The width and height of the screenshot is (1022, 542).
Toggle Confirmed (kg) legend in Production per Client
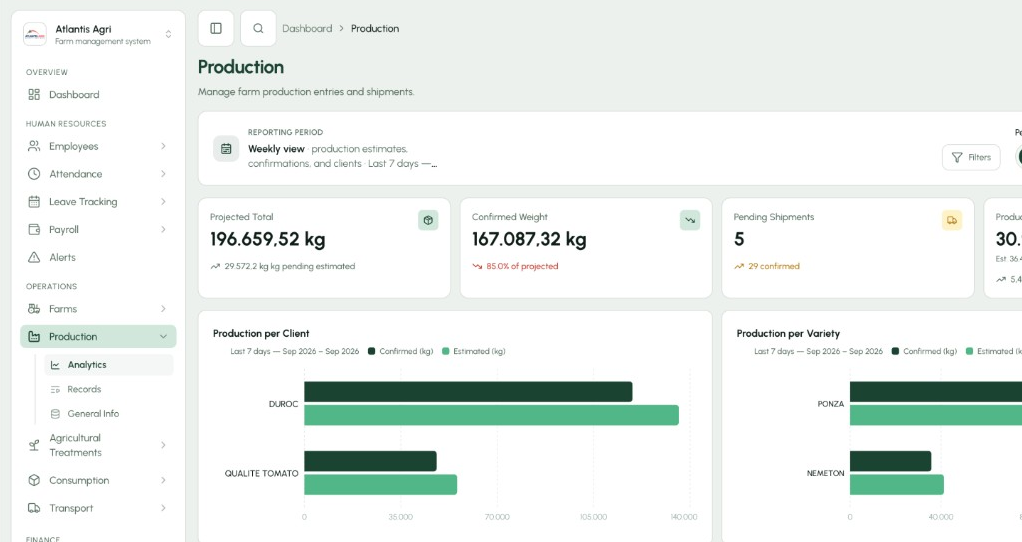click(400, 351)
